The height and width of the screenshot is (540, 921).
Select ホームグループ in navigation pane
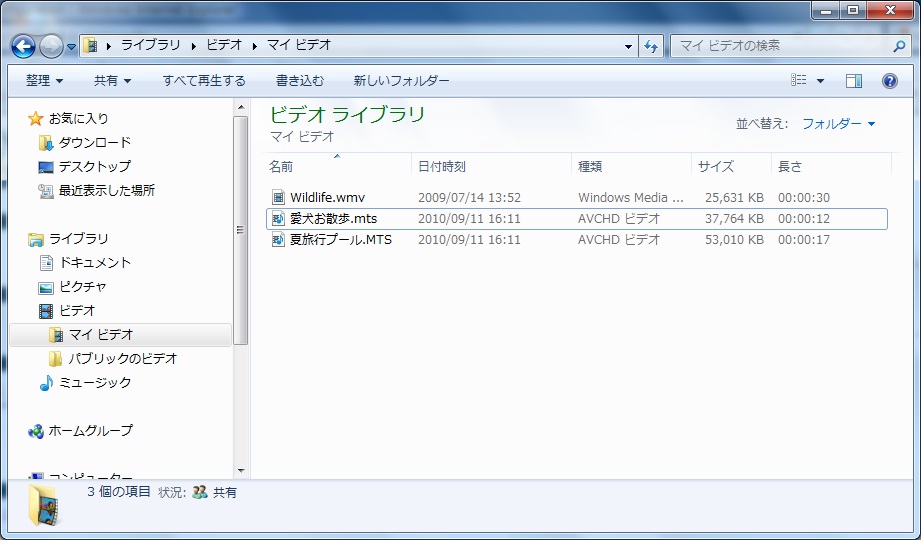[90, 431]
